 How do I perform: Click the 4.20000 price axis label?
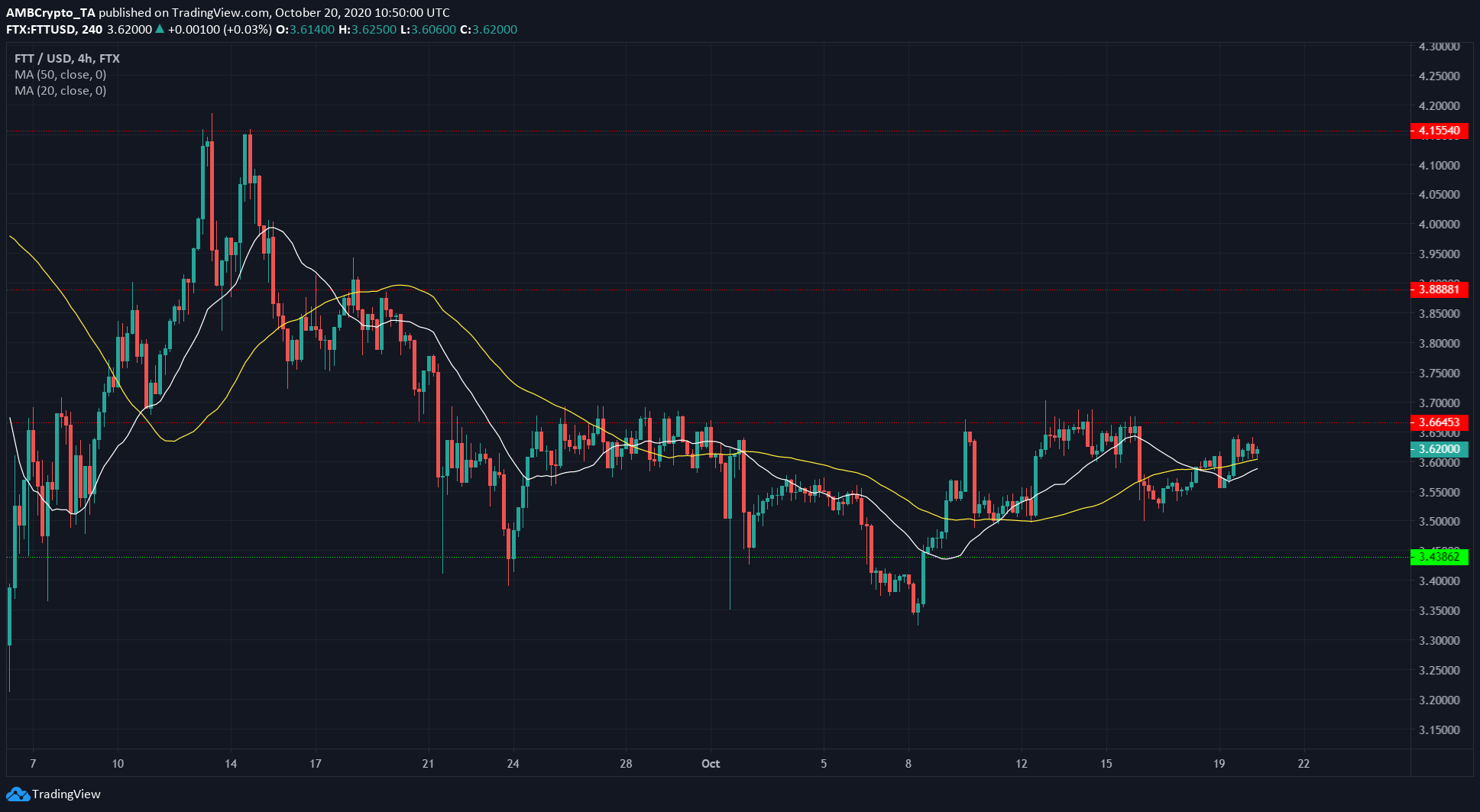coord(1439,106)
